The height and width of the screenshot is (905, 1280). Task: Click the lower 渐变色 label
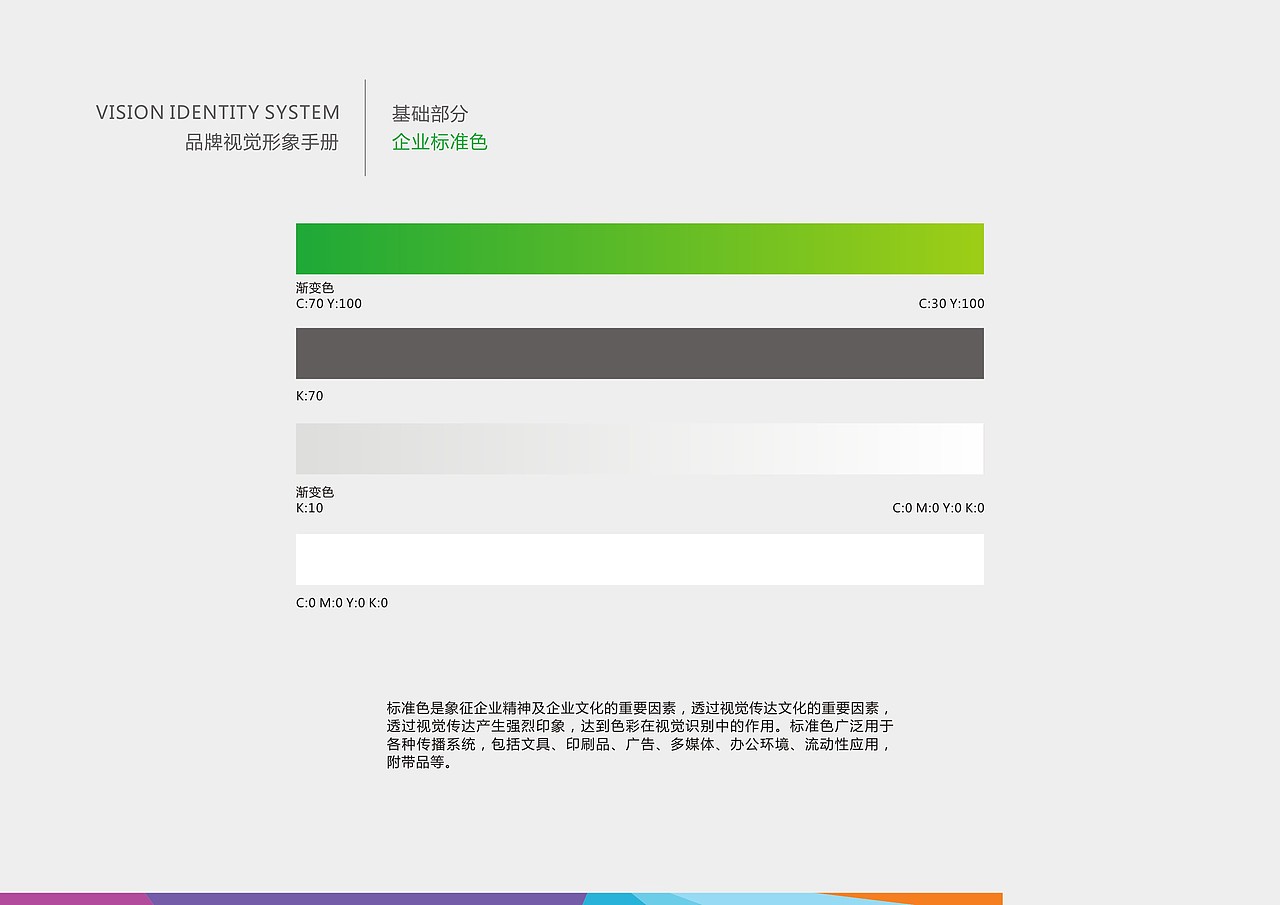tap(315, 492)
